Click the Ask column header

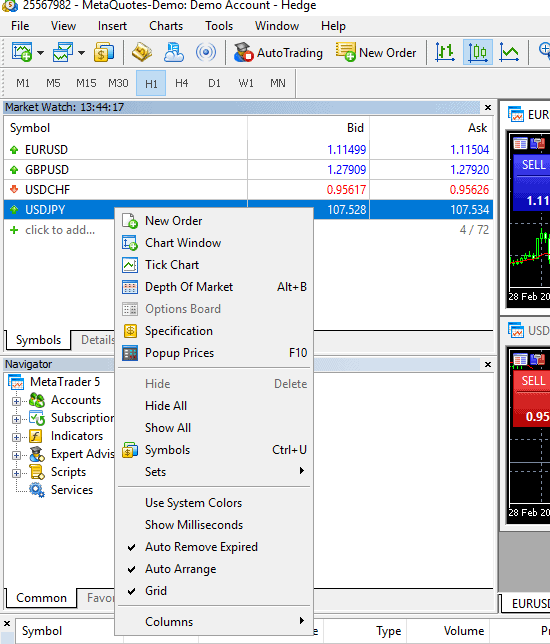[x=431, y=128]
